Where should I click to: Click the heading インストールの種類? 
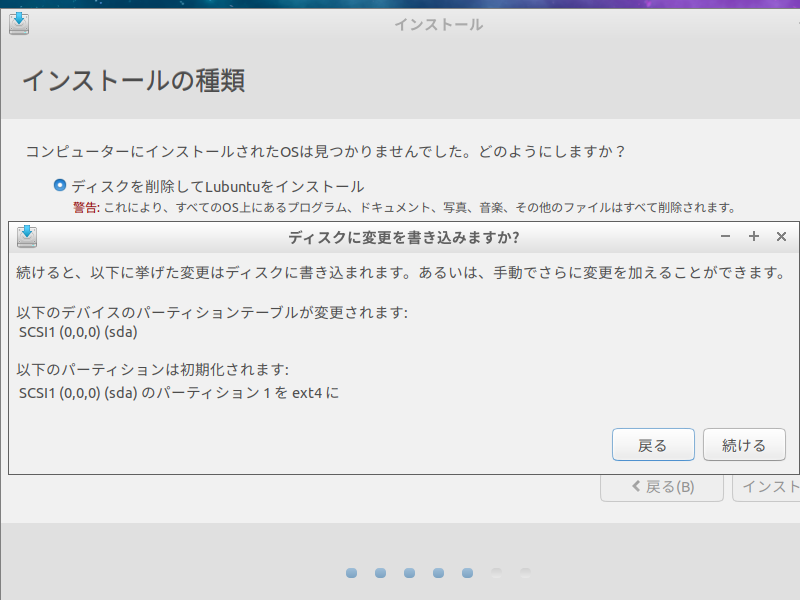[134, 81]
